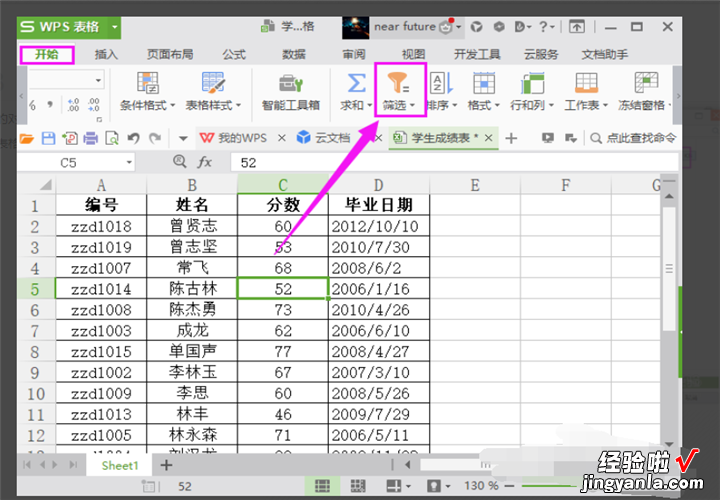
Task: Click the 行和列 rows and columns icon
Action: coord(532,83)
